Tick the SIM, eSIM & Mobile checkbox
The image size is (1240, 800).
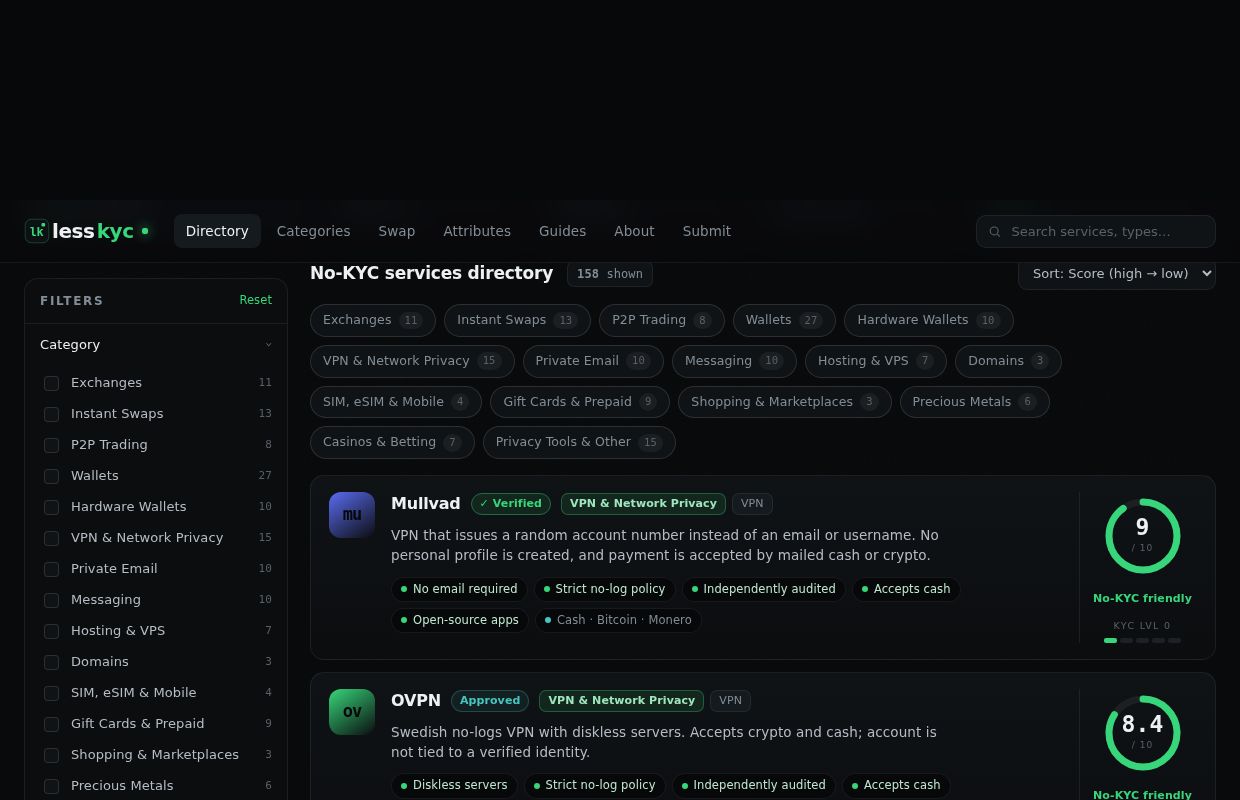[51, 693]
